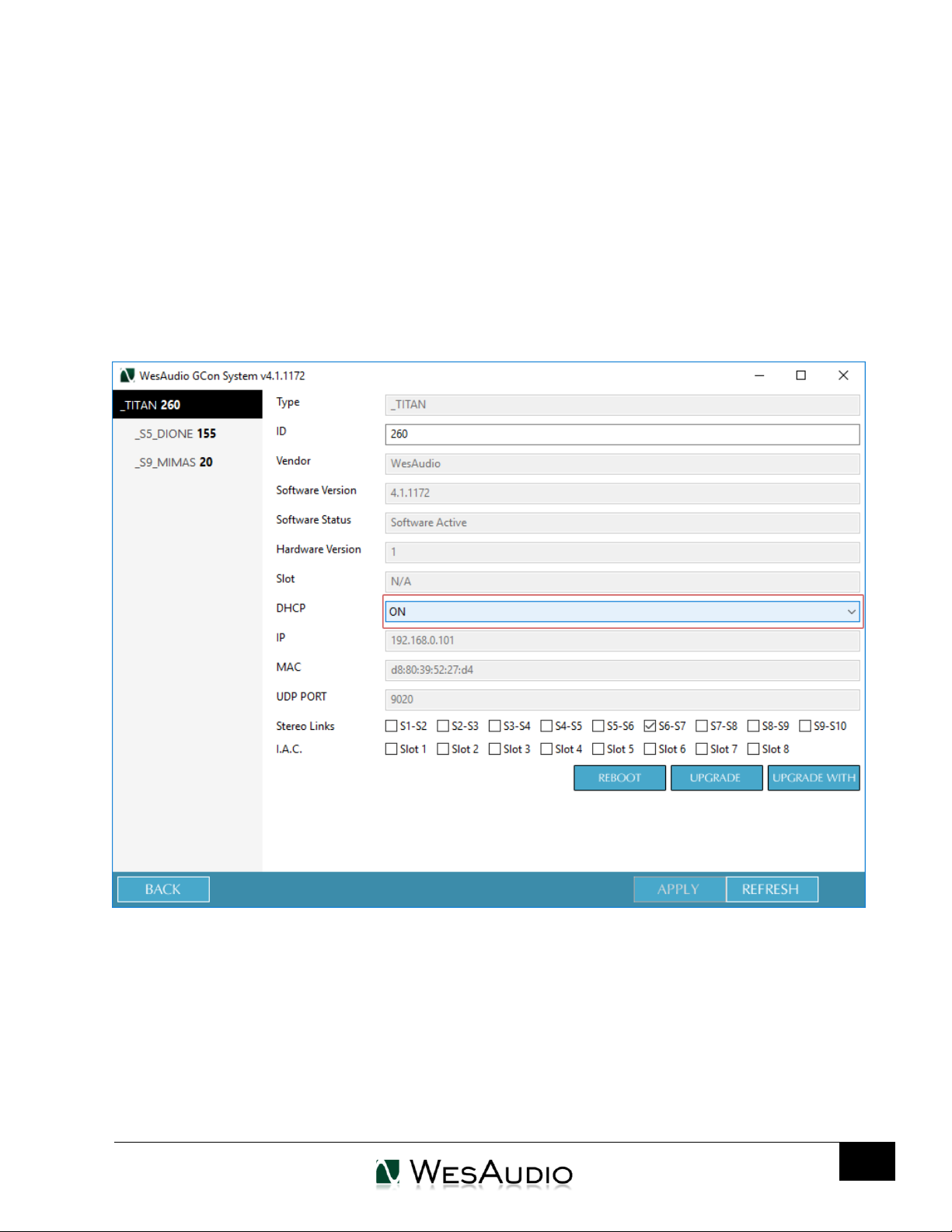Check the I.A.C. Slot 8 checkbox
This screenshot has width=952, height=1232.
point(753,749)
